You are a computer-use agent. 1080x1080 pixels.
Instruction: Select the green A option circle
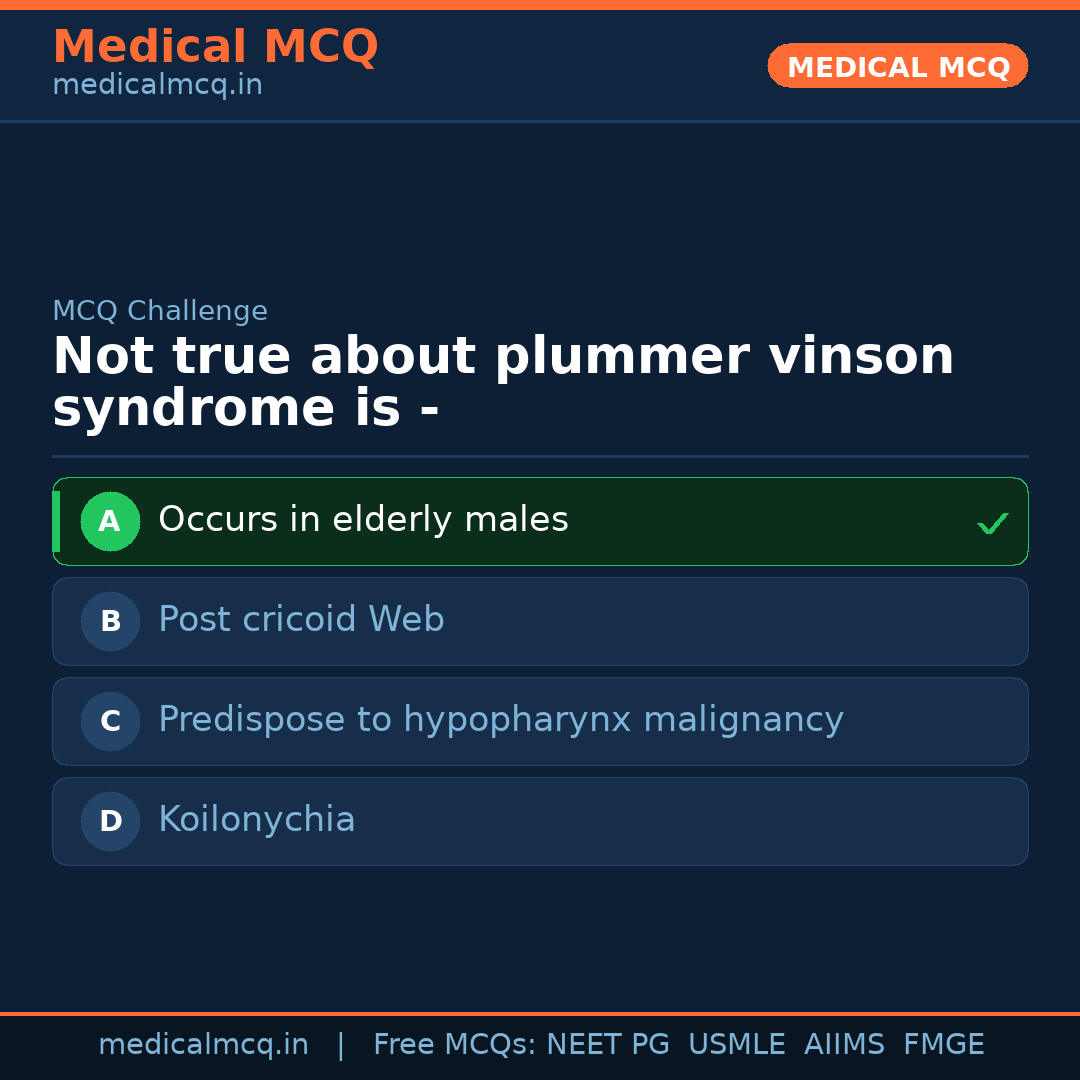click(x=110, y=521)
